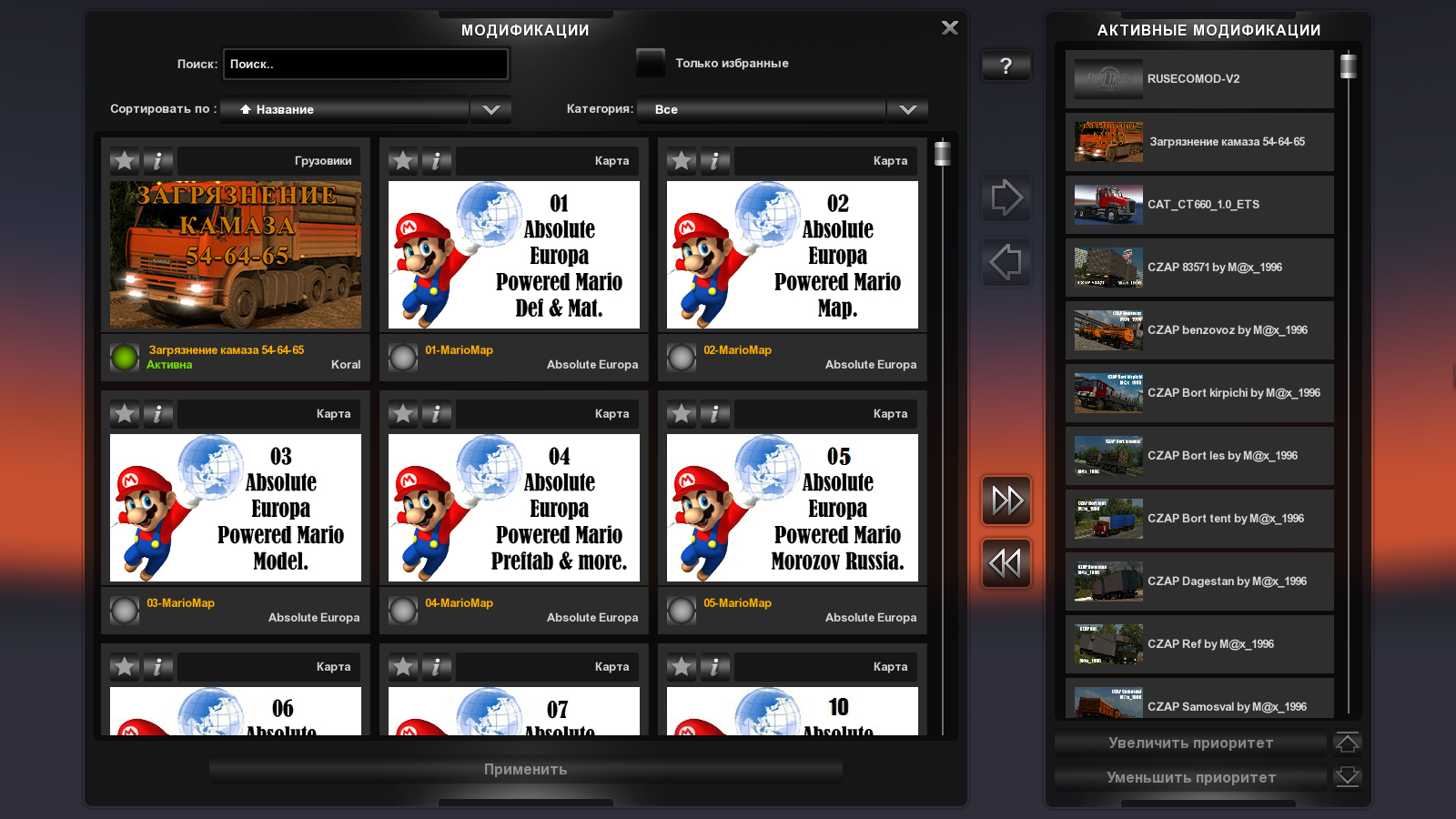Toggle activation circle for 02-MarioMap
This screenshot has height=819, width=1456.
point(682,357)
